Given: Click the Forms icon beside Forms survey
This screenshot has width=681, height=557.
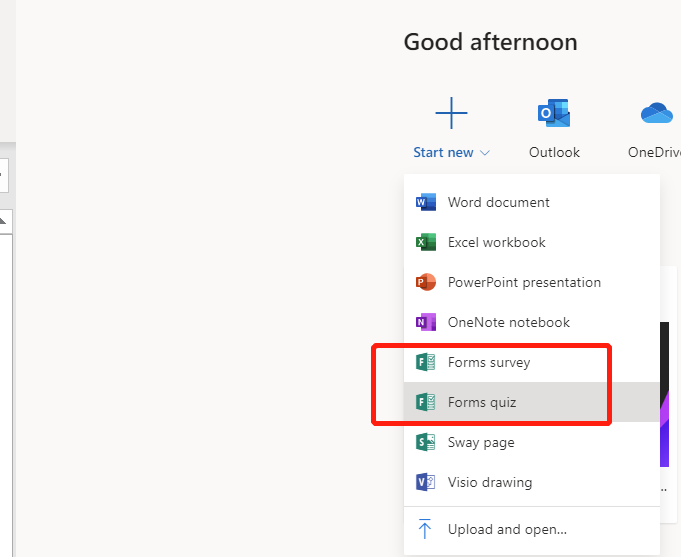Looking at the screenshot, I should click(426, 362).
